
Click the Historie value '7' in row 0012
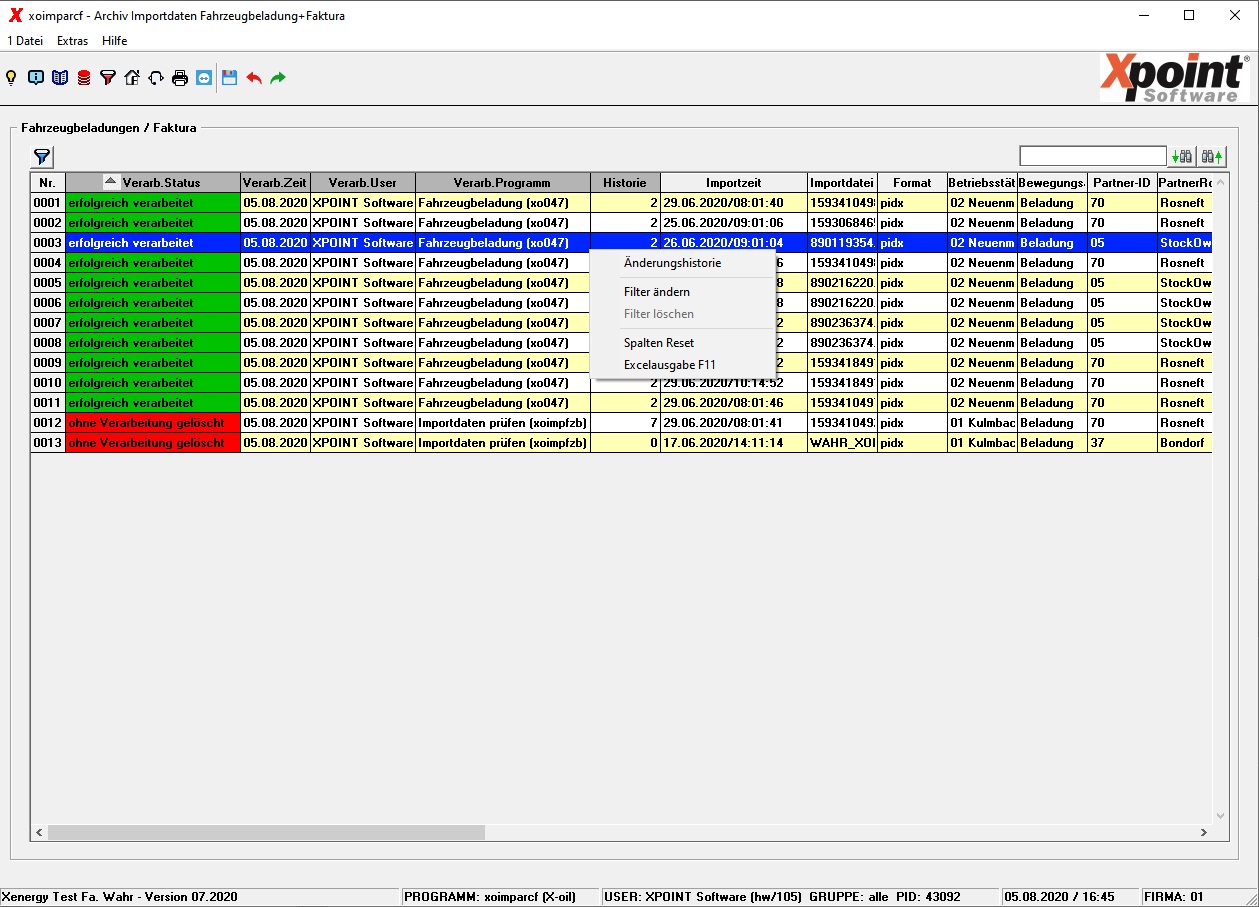tap(625, 423)
